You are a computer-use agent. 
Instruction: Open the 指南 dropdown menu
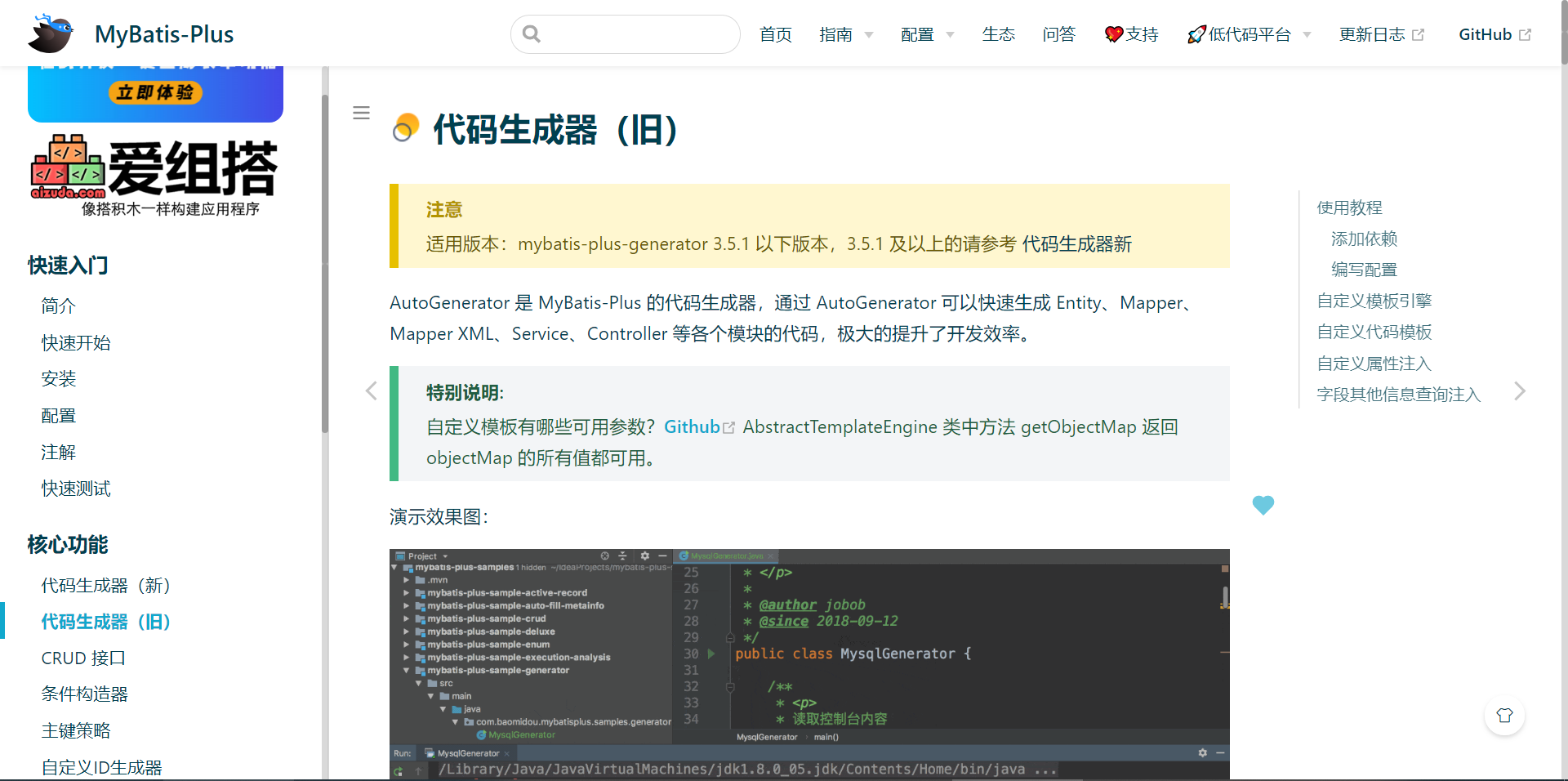click(846, 34)
